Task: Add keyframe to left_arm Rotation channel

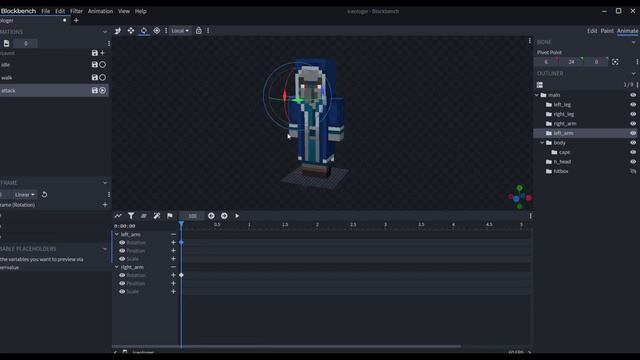Action: tap(173, 242)
